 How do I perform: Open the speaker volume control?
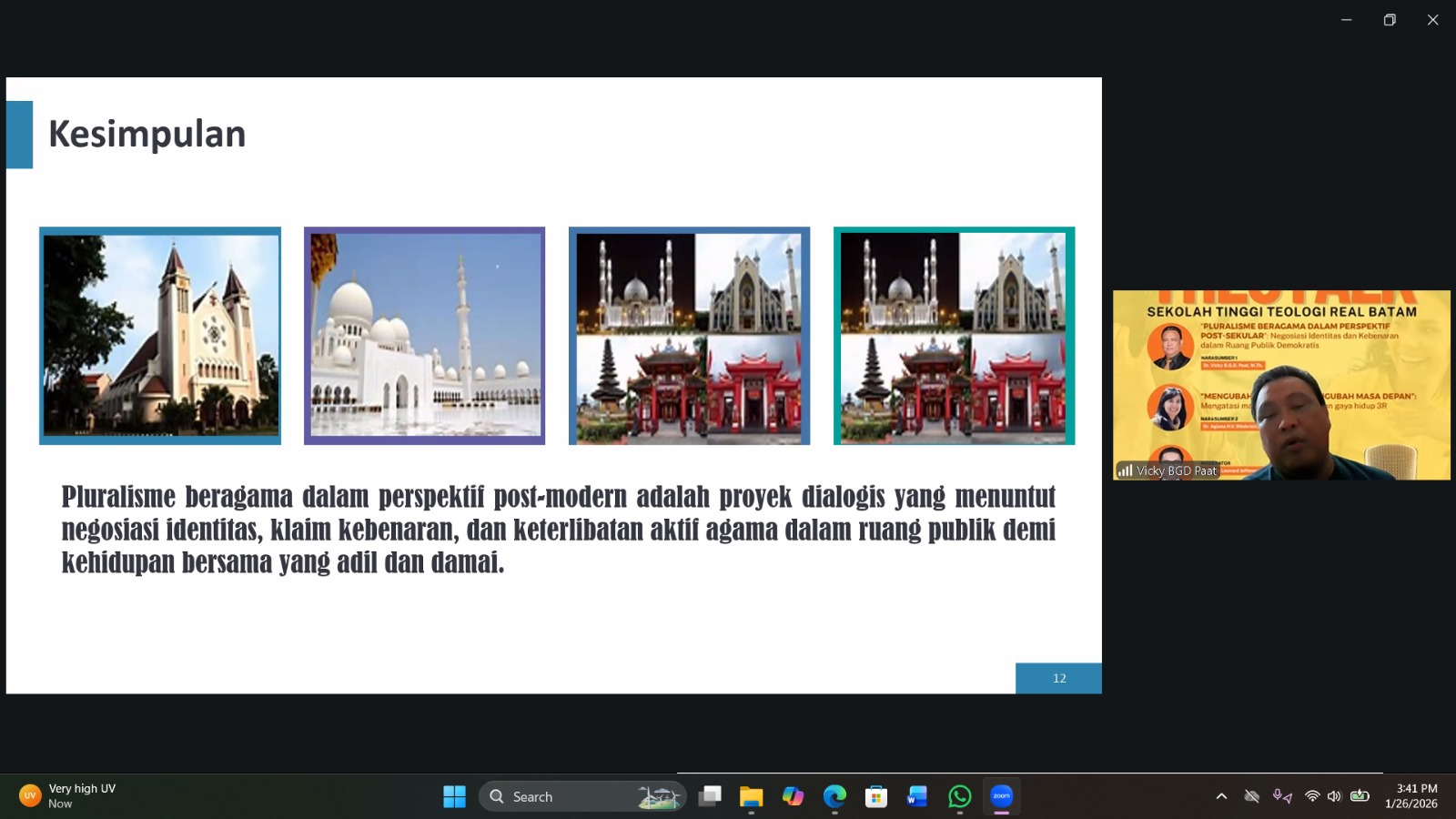(1334, 796)
